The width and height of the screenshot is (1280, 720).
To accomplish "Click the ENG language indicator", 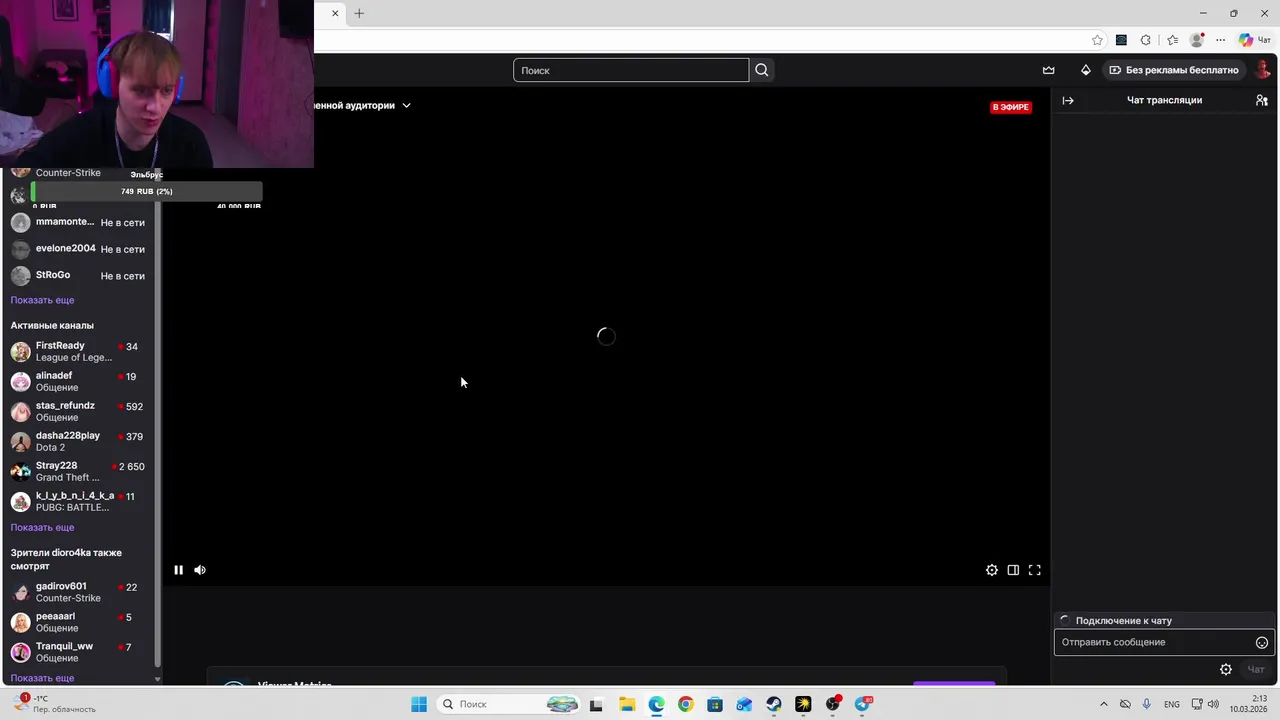I will click(1172, 704).
